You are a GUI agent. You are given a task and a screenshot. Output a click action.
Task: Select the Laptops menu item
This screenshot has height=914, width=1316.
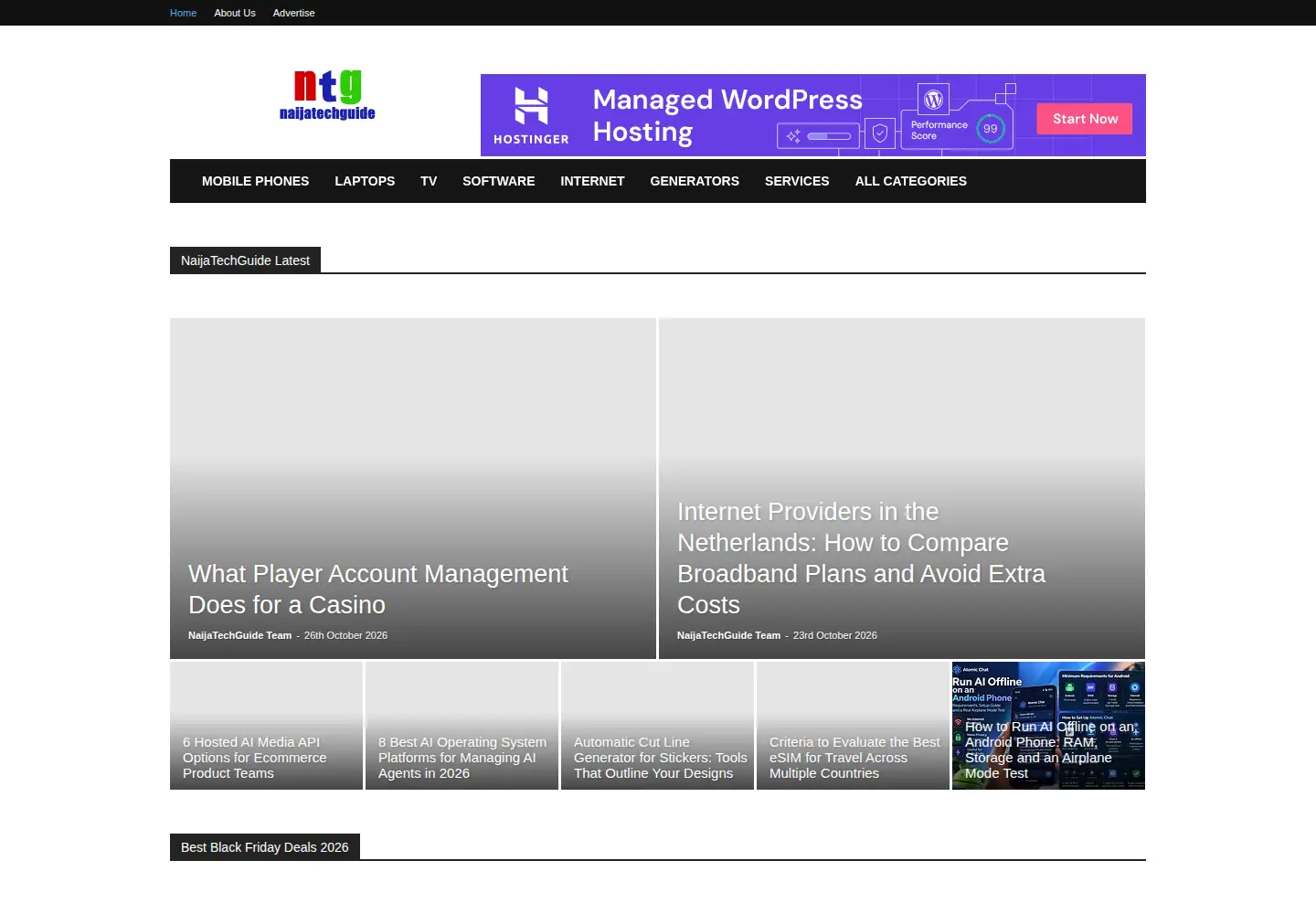(x=365, y=181)
